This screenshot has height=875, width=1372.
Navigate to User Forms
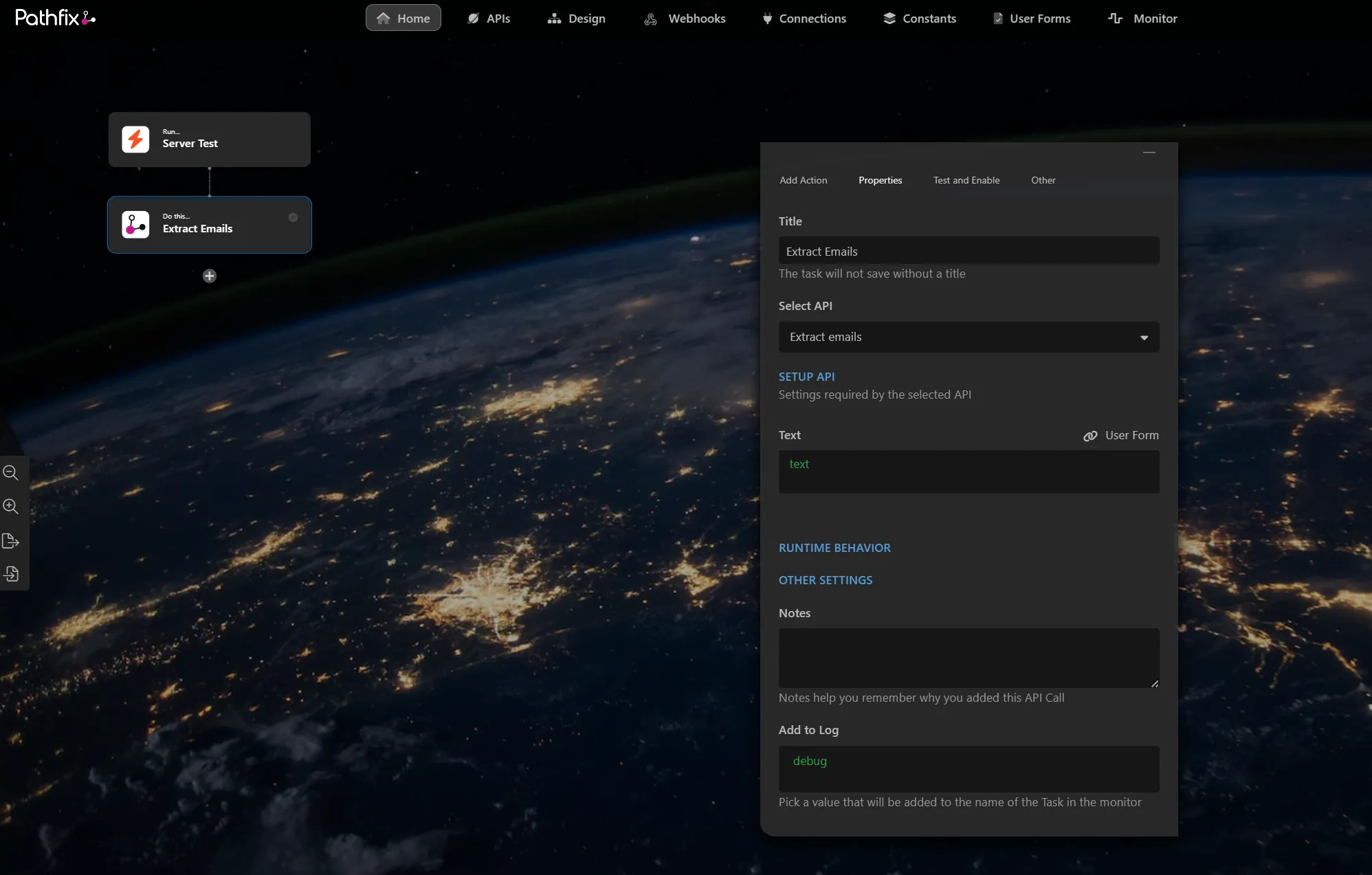[x=1032, y=19]
